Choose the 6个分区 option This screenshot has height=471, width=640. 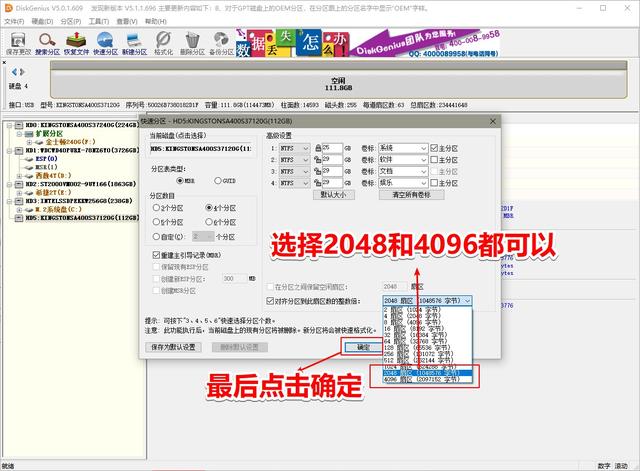click(x=209, y=222)
